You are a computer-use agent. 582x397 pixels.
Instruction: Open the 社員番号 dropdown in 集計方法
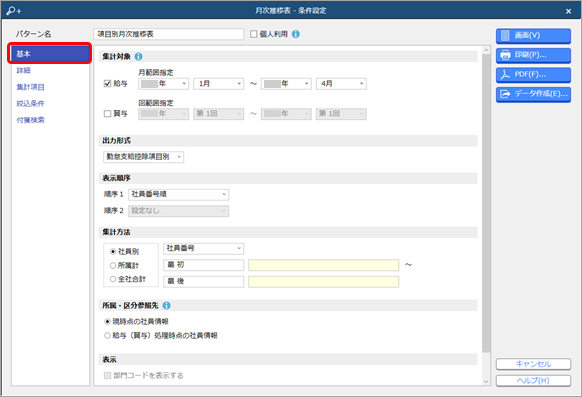pos(203,248)
